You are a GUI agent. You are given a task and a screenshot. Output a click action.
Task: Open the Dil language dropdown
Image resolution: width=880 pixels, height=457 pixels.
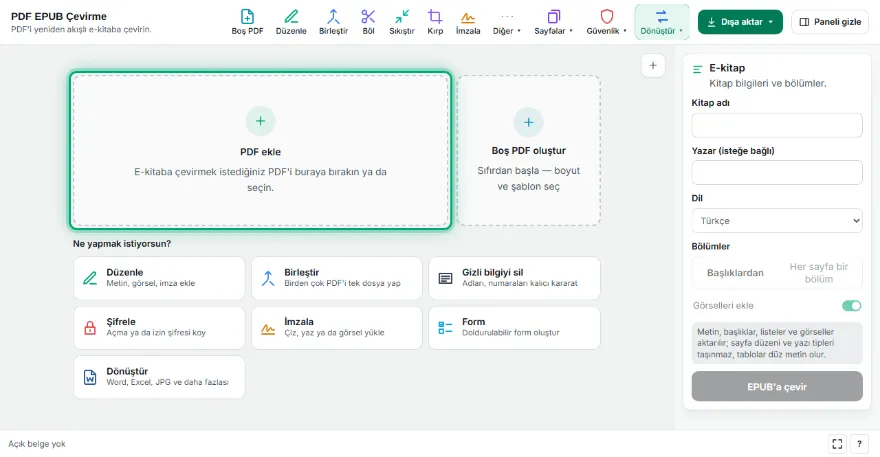[x=777, y=221]
